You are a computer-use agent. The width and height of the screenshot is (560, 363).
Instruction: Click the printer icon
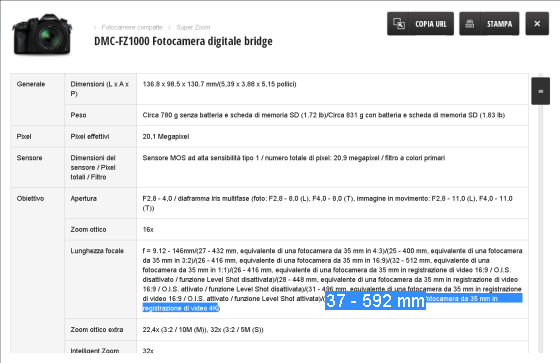click(x=470, y=24)
